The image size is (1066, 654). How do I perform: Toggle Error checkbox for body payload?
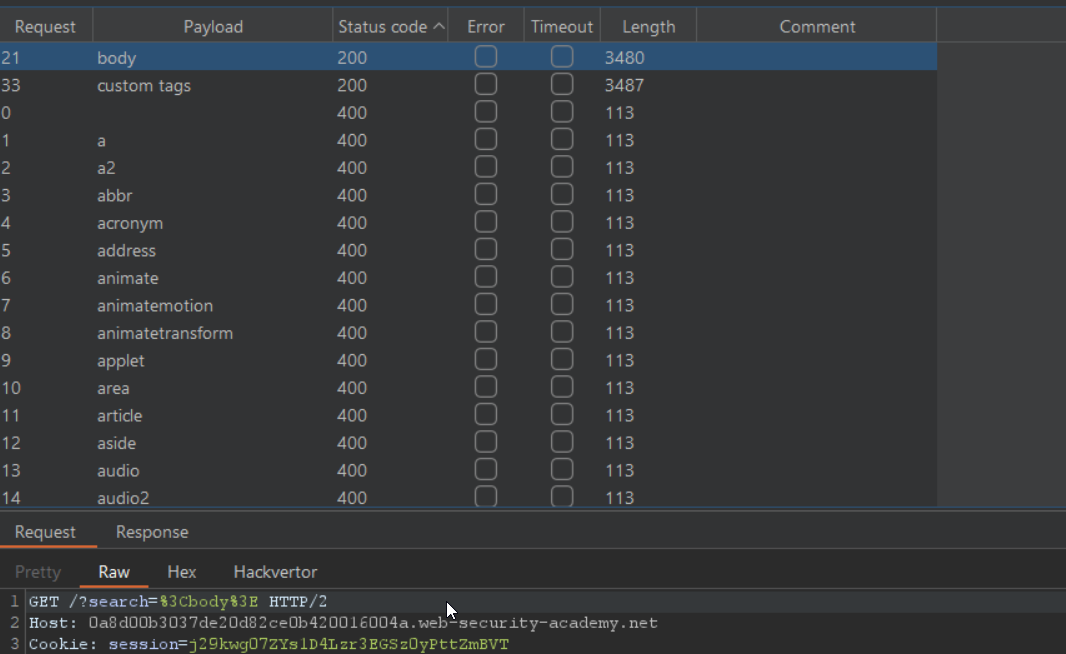coord(486,58)
